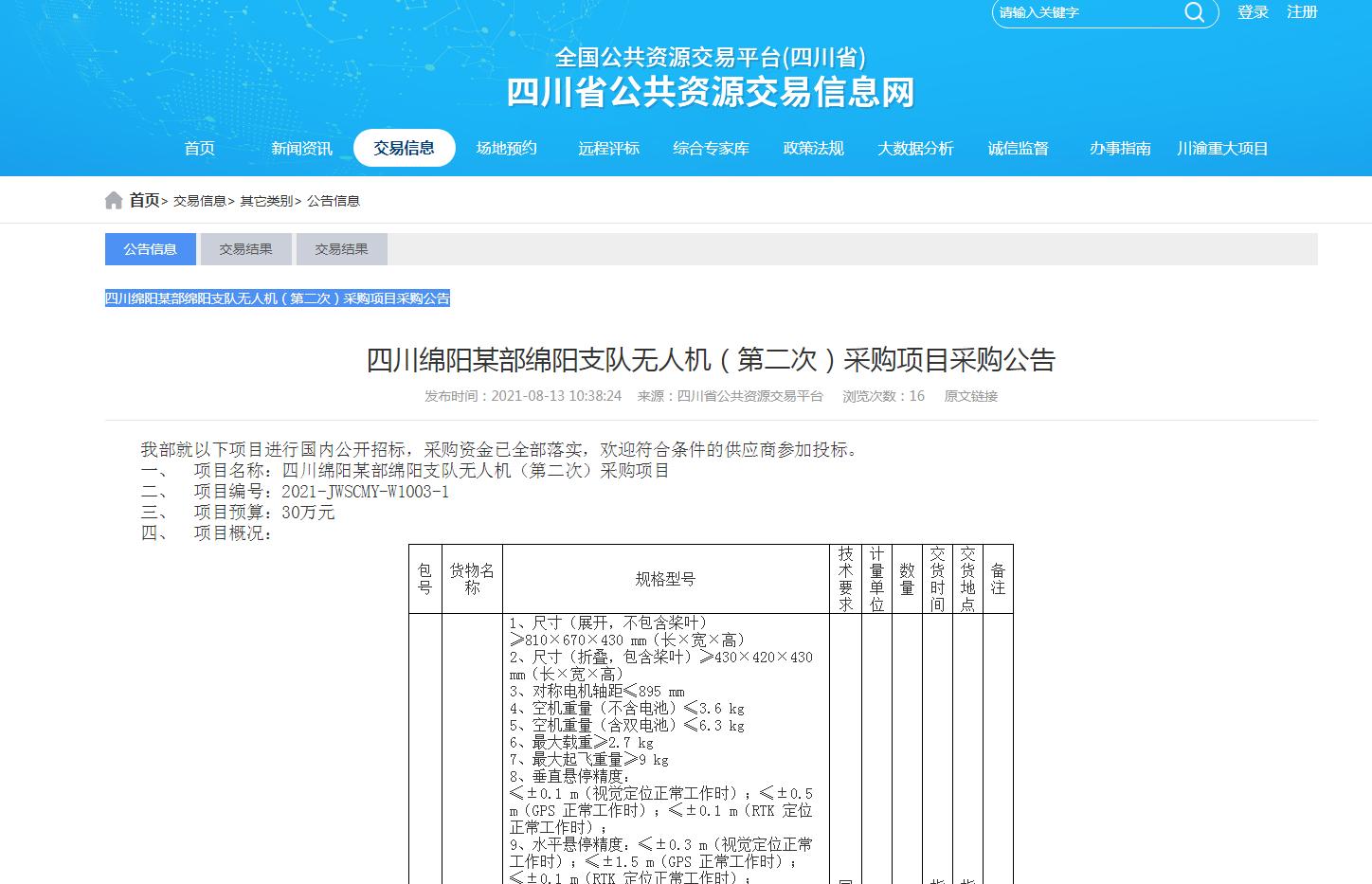The height and width of the screenshot is (884, 1372).
Task: Open the 登录 login link
Action: (1252, 12)
